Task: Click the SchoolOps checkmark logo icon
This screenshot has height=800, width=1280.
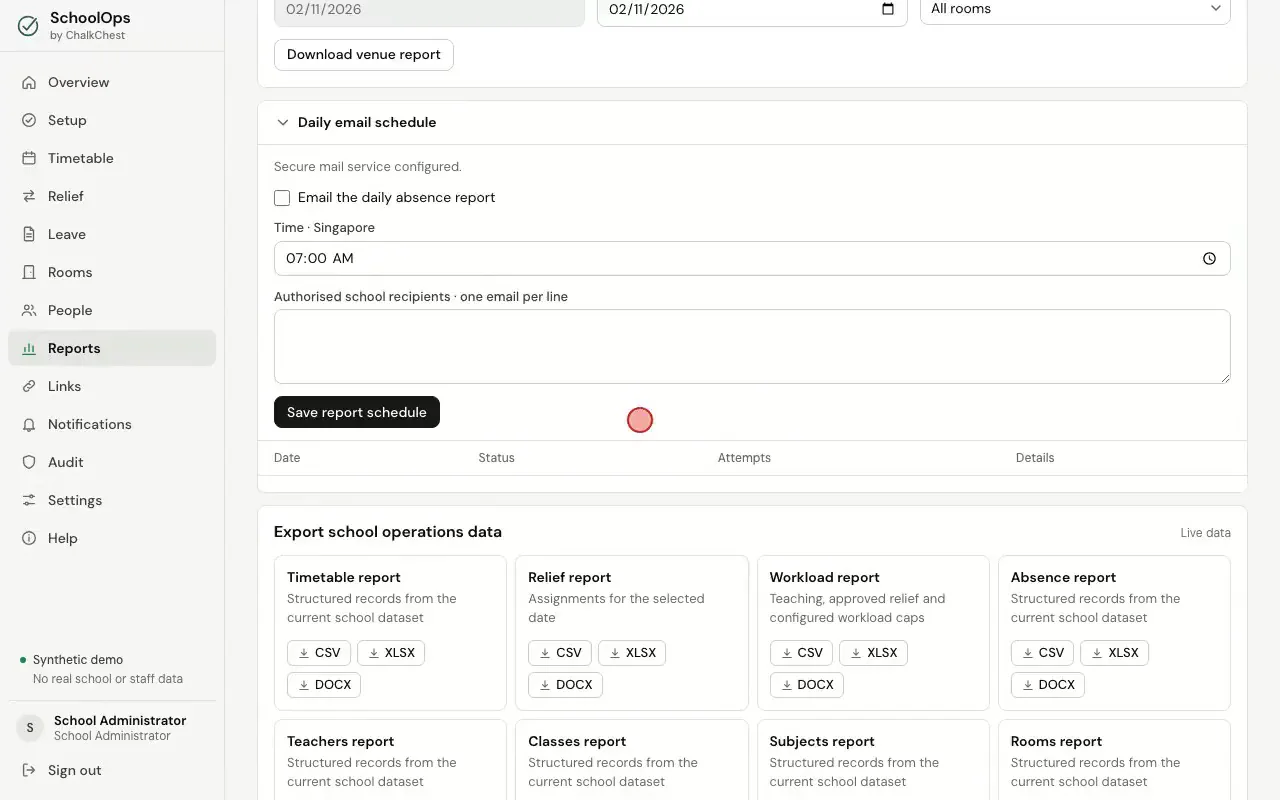Action: (28, 26)
